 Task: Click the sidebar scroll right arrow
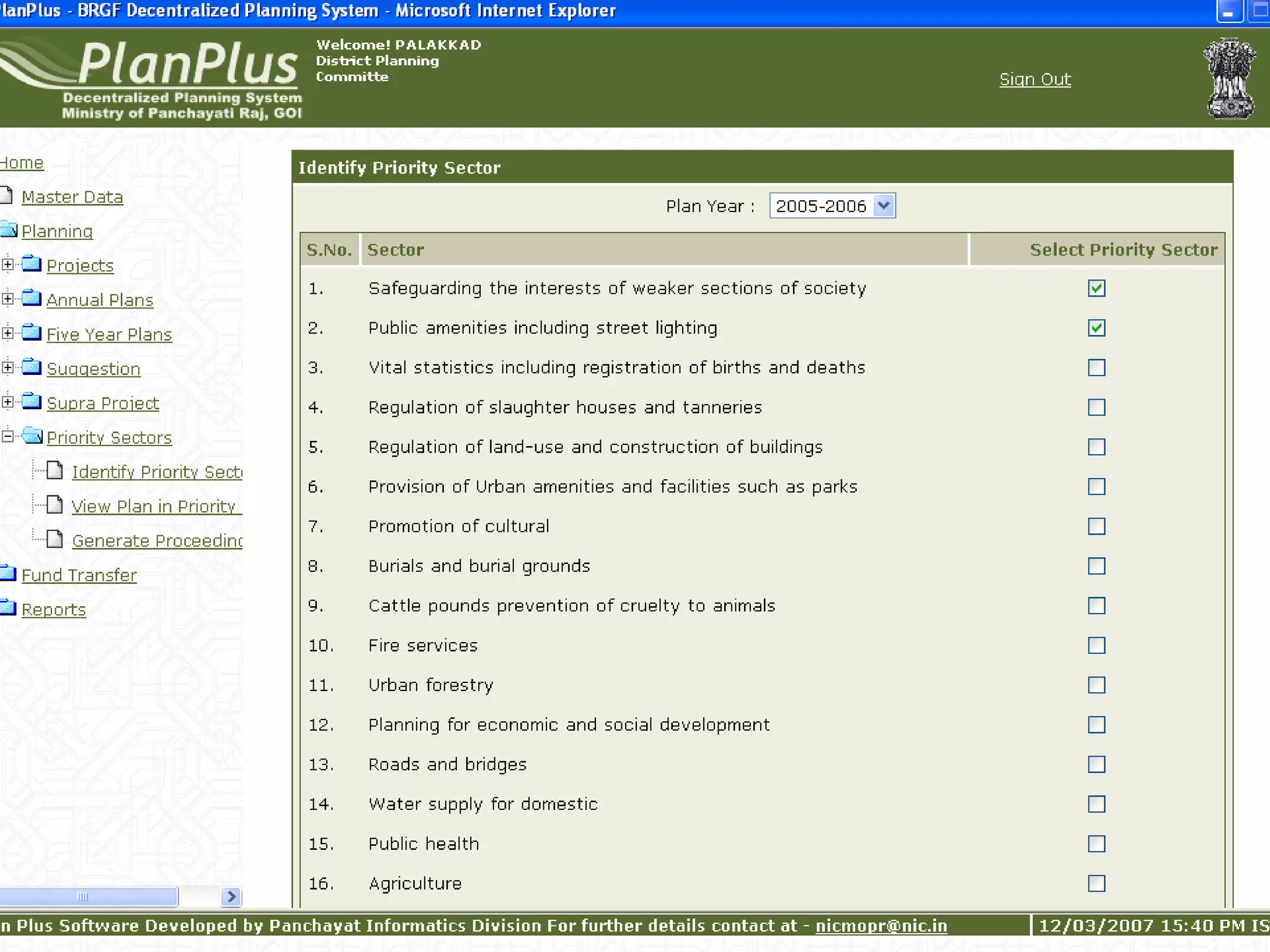click(x=231, y=896)
